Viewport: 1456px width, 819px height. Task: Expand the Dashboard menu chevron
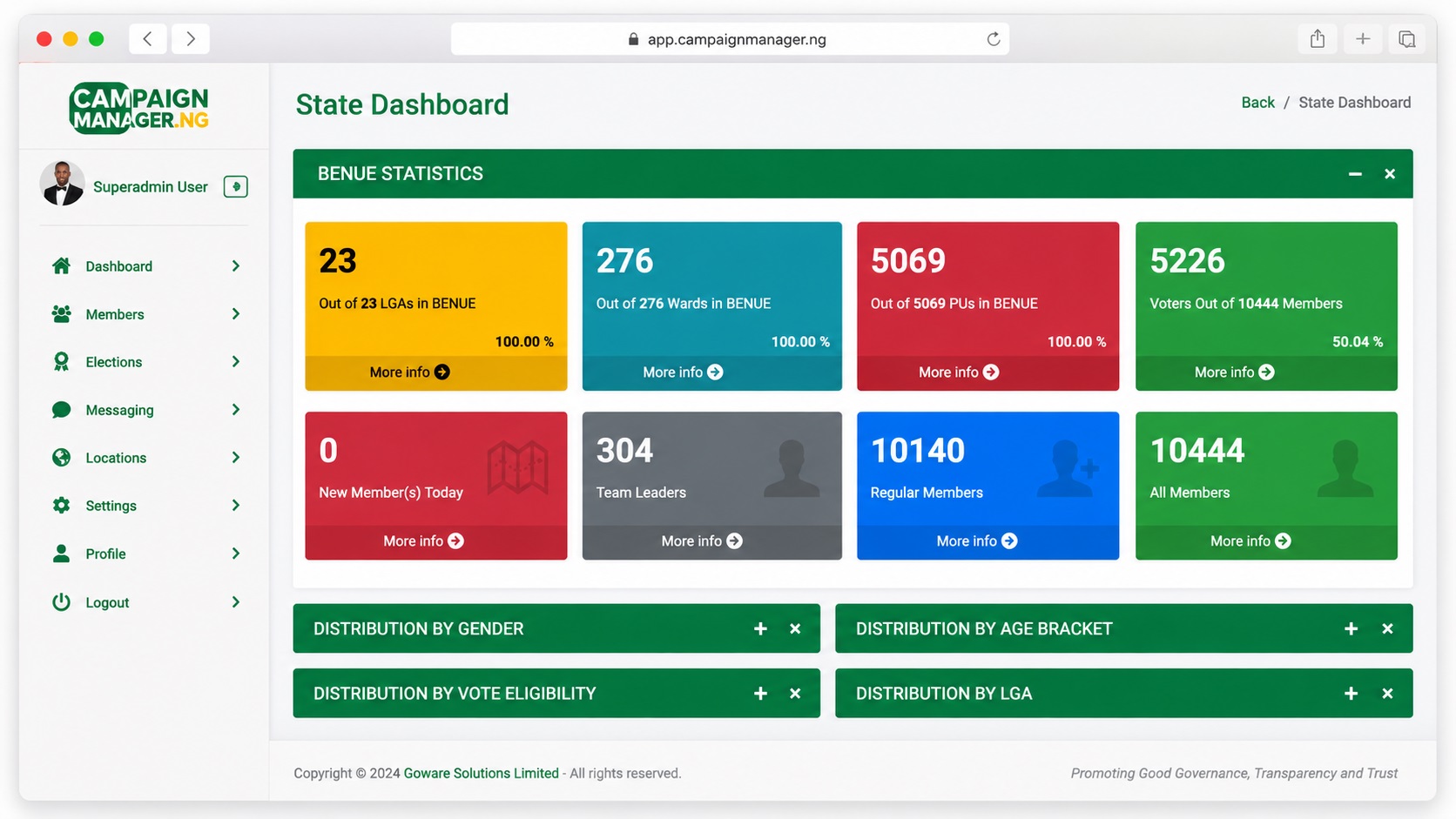pyautogui.click(x=236, y=265)
